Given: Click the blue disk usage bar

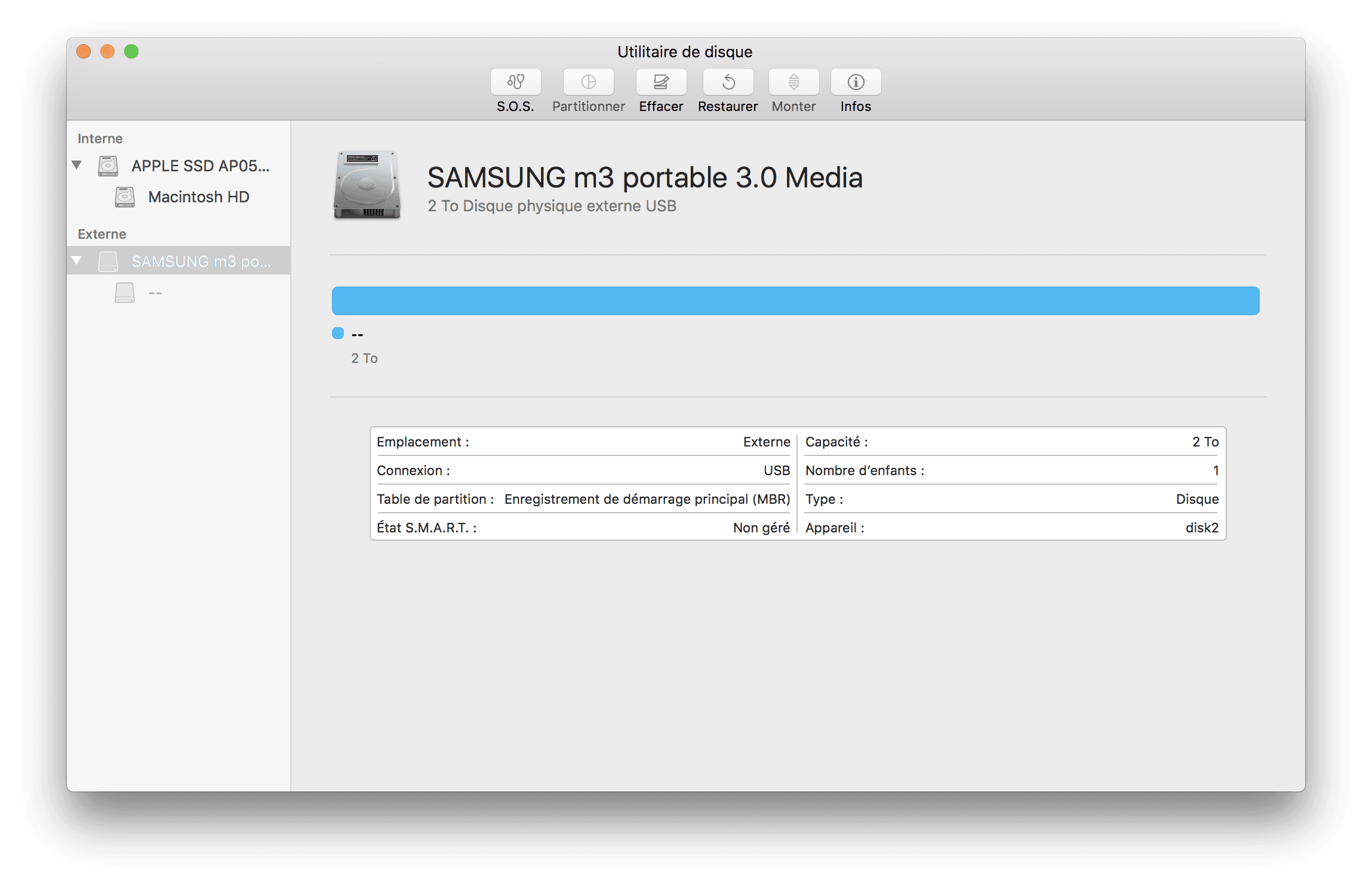Looking at the screenshot, I should click(x=795, y=301).
